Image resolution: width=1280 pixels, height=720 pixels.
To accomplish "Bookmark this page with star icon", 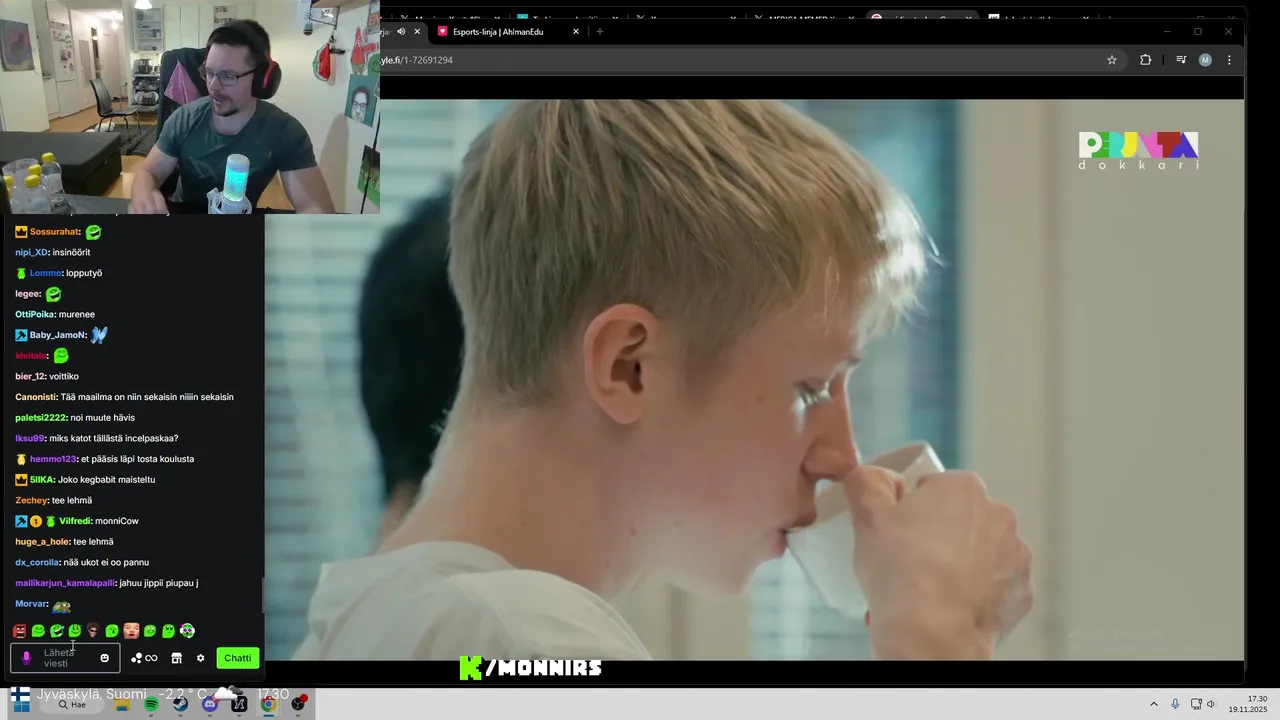I will point(1112,60).
